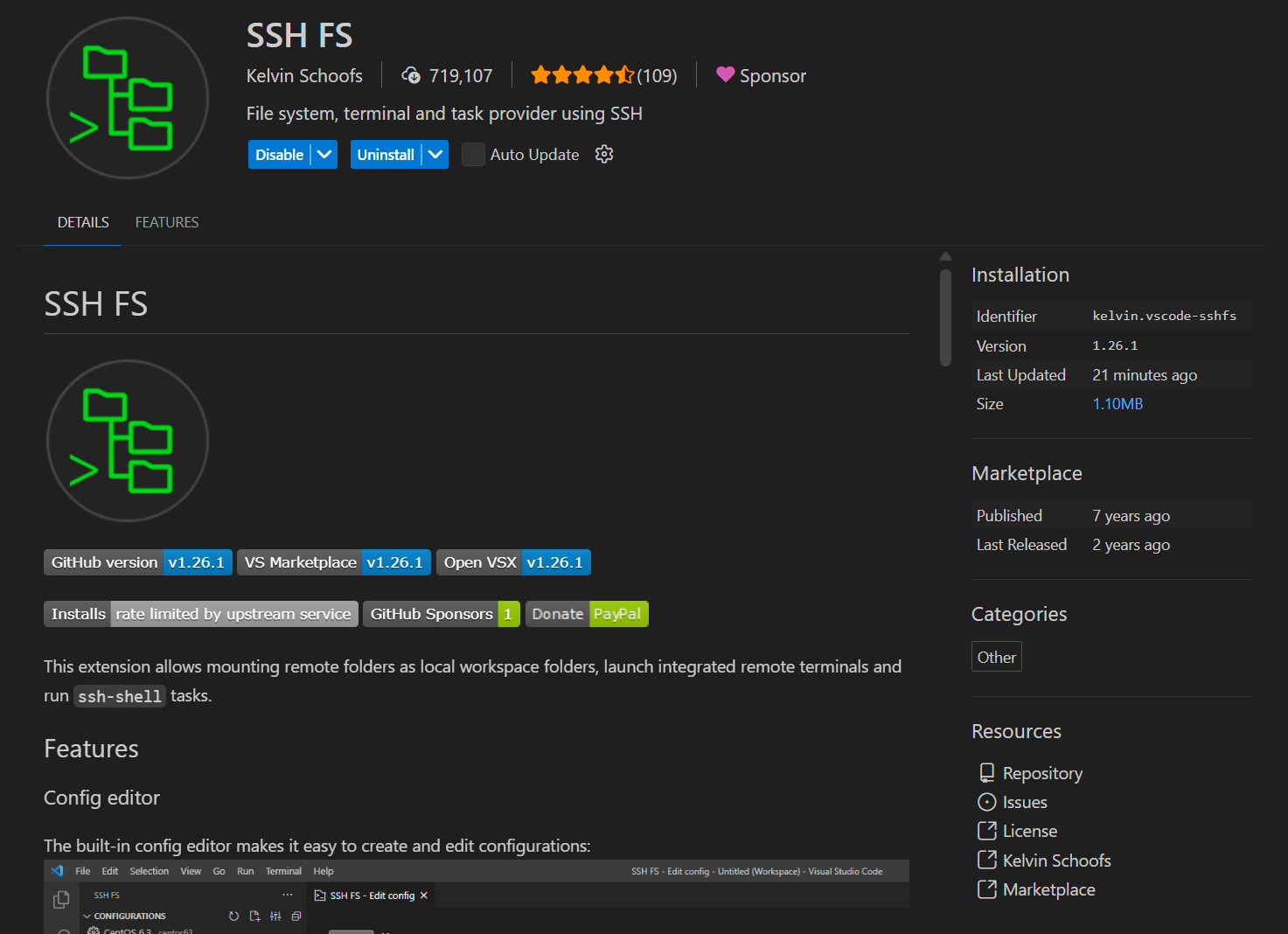Open the Marketplace resource link
1288x934 pixels.
tap(1036, 889)
